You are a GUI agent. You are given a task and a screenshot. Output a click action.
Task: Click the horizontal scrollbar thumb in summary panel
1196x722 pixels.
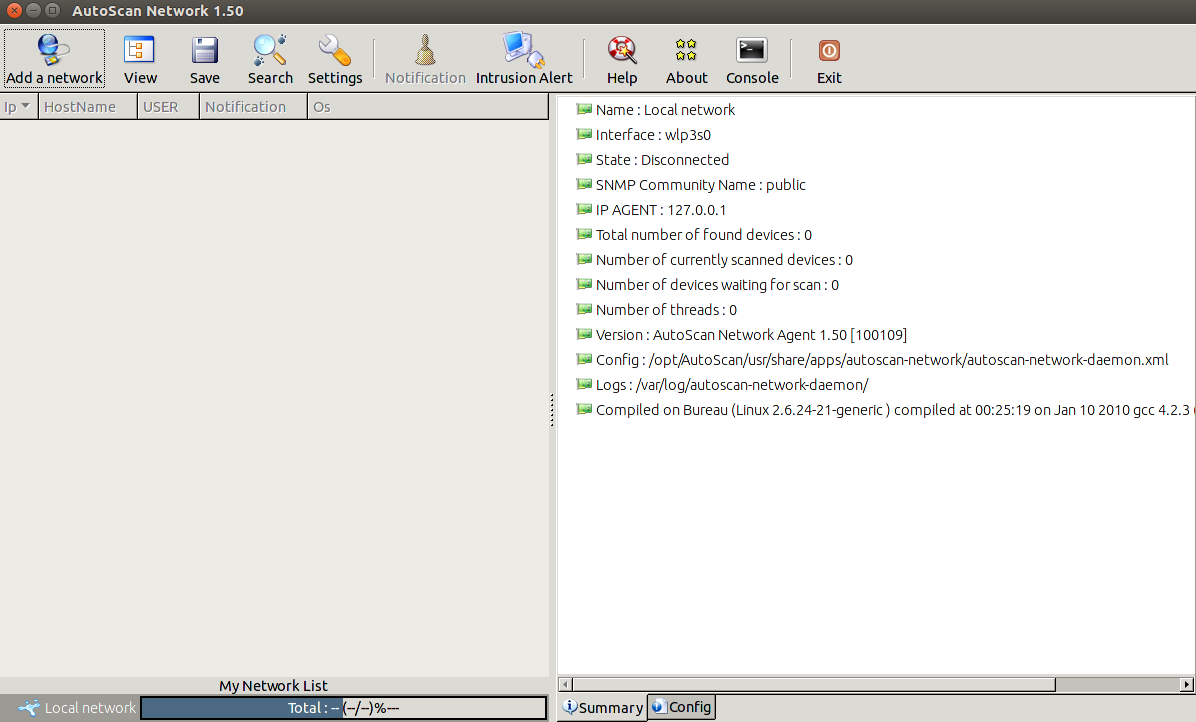814,685
